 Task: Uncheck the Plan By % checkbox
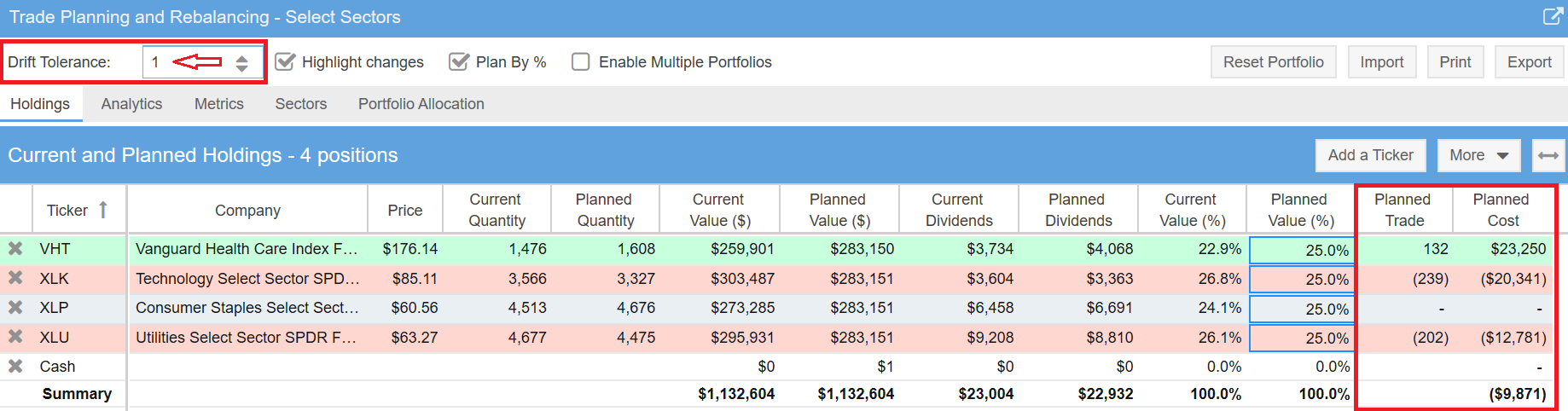459,62
